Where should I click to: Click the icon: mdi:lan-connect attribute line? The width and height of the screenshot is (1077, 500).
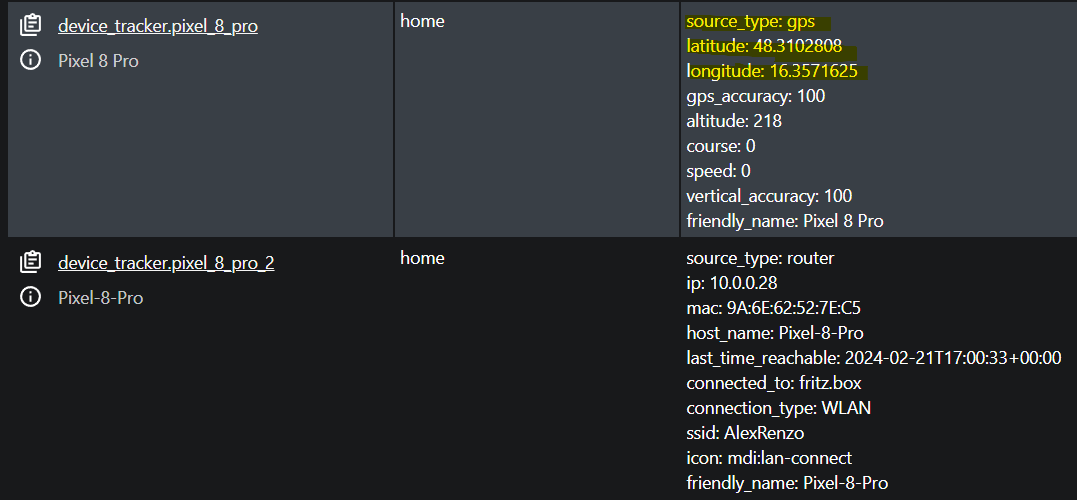(x=769, y=458)
